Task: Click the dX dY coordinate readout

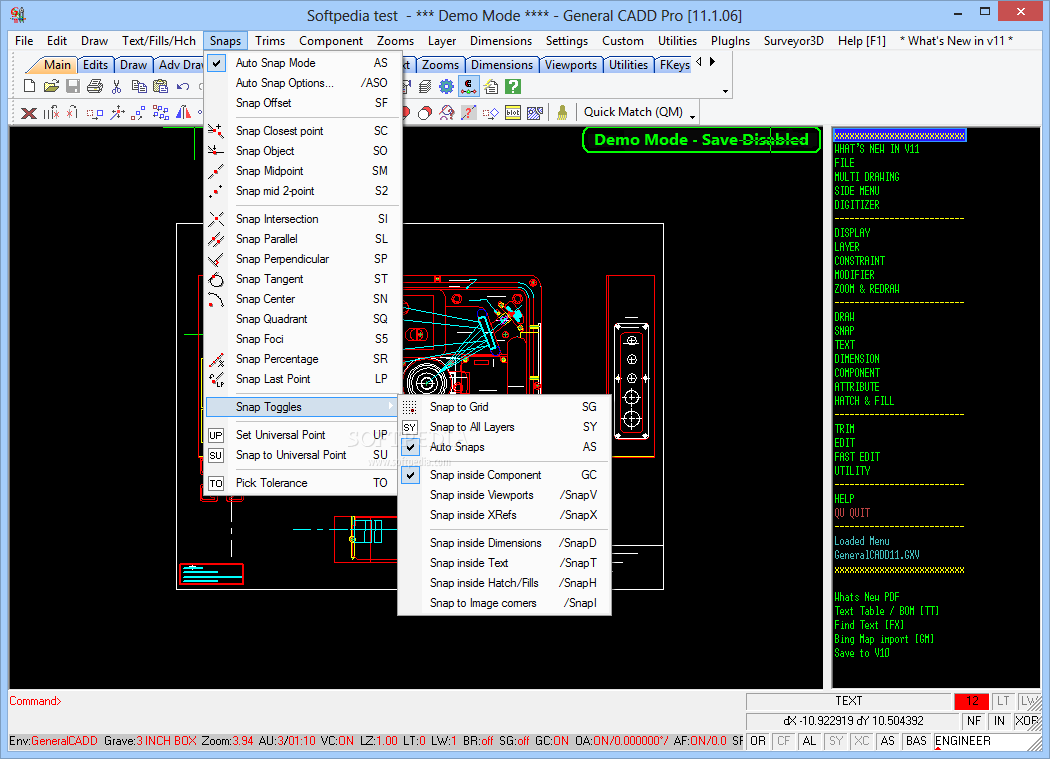Action: point(853,721)
